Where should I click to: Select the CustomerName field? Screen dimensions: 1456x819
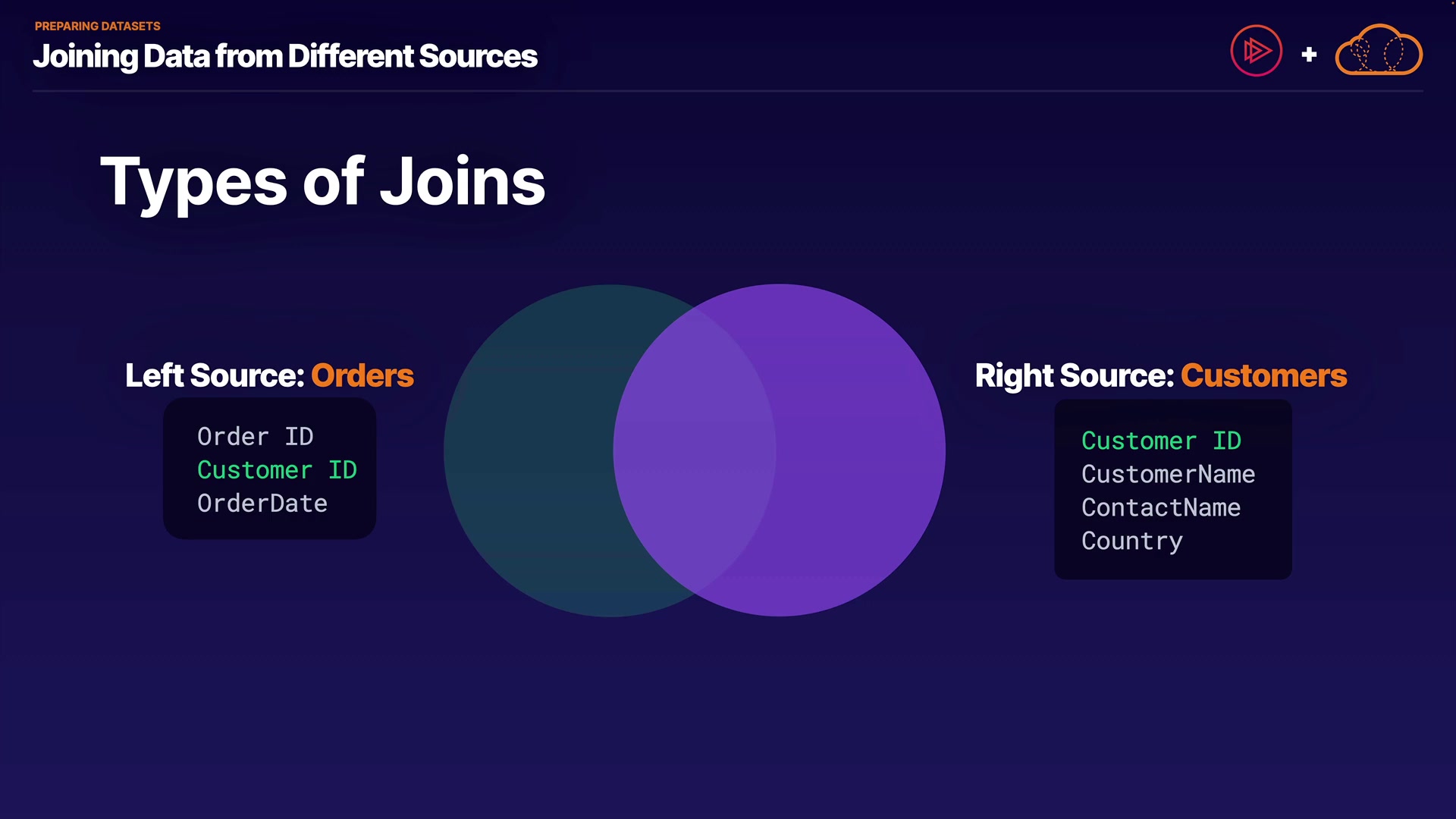pyautogui.click(x=1168, y=475)
